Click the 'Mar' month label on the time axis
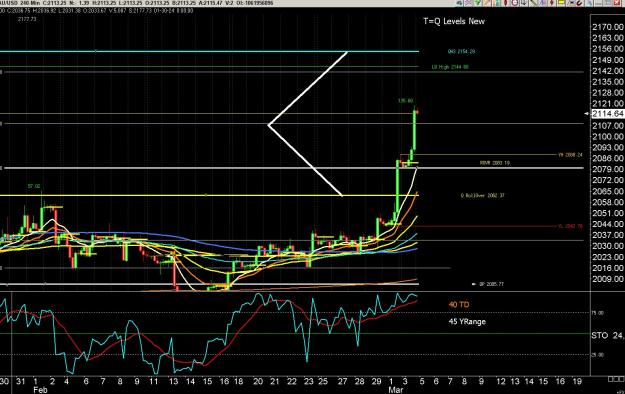This screenshot has width=625, height=394. [x=395, y=390]
